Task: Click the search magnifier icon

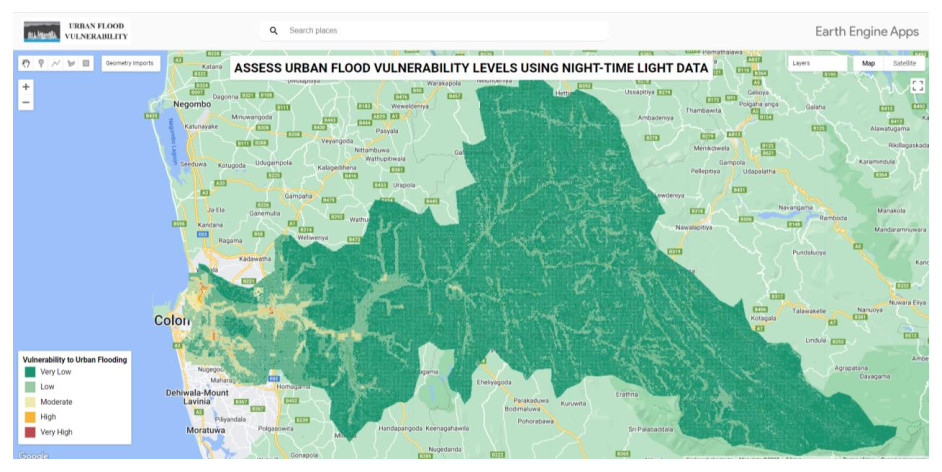Action: coord(273,31)
